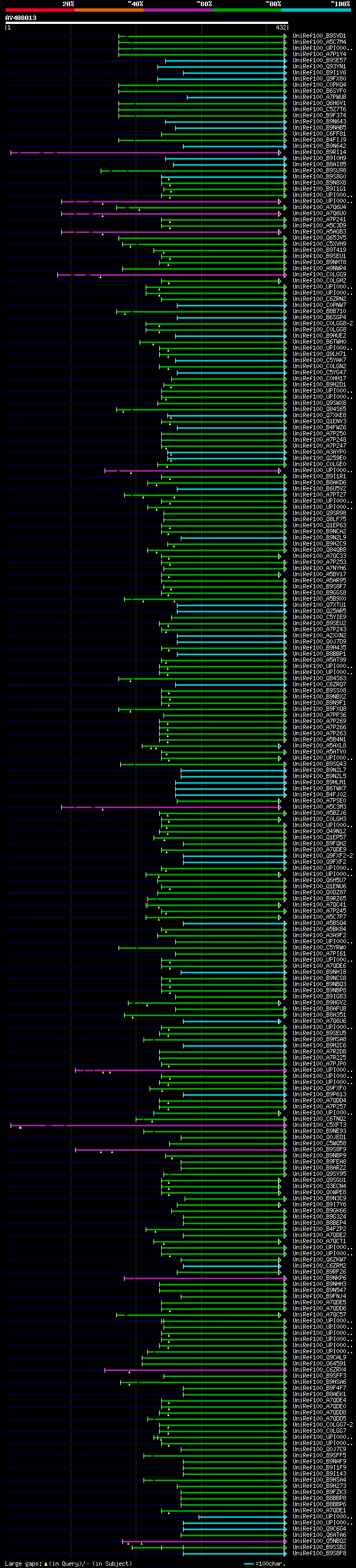Click the UniRef100_B4FWZ6 label
Viewport: 356px width, 1568px height.
click(319, 427)
